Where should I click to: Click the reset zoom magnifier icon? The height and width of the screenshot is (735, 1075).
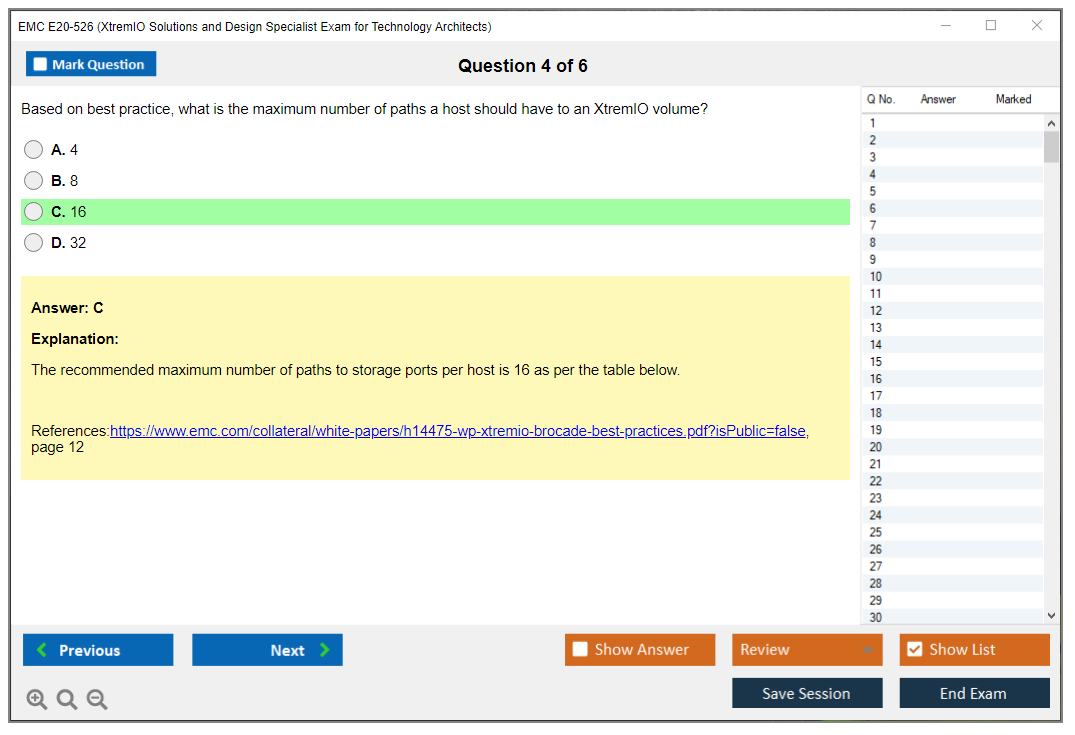pyautogui.click(x=67, y=700)
